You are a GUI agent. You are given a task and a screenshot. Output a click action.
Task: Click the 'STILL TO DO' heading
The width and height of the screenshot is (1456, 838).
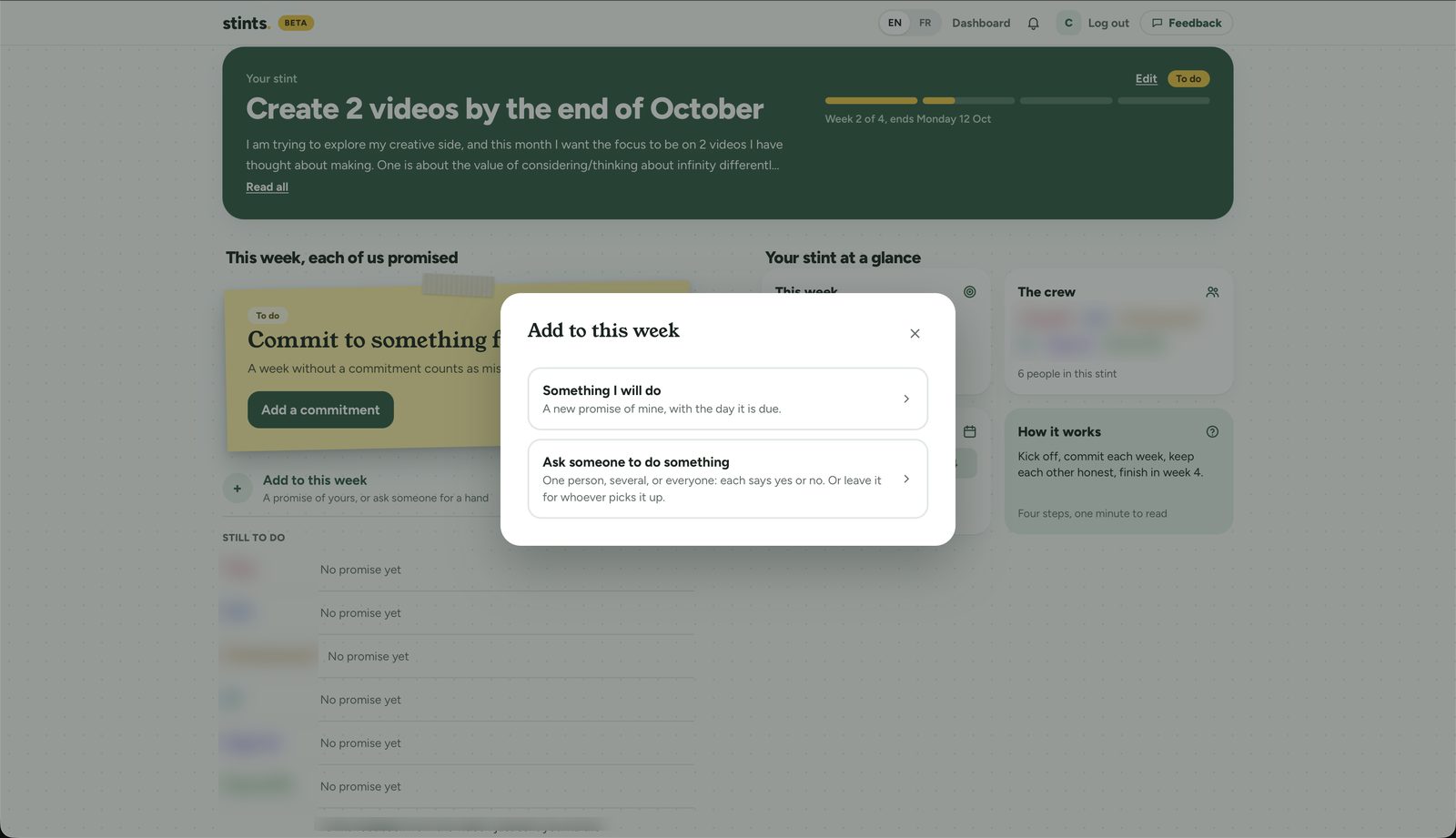254,538
